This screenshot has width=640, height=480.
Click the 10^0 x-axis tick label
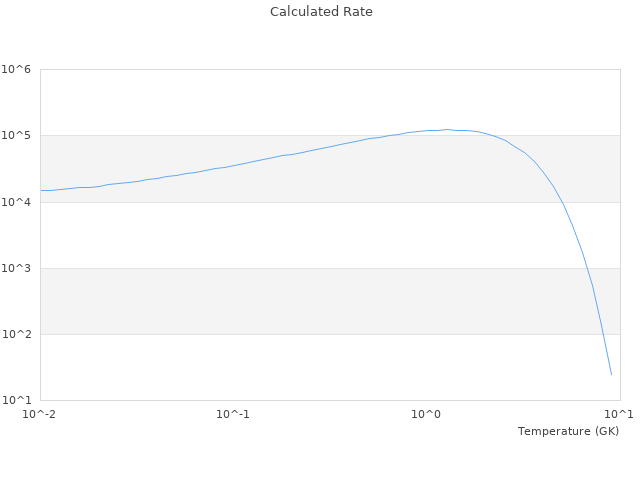coord(426,414)
